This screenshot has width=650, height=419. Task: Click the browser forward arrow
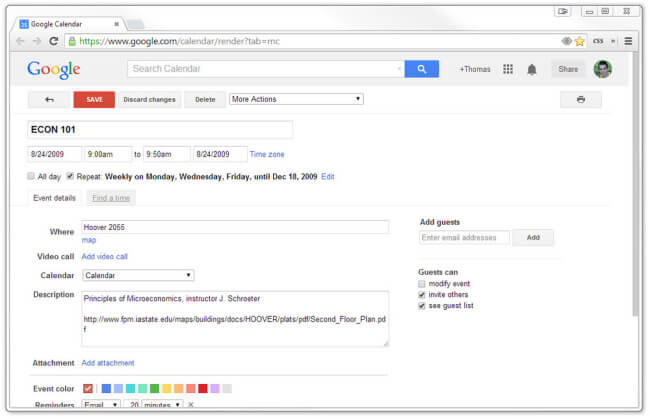click(x=37, y=41)
